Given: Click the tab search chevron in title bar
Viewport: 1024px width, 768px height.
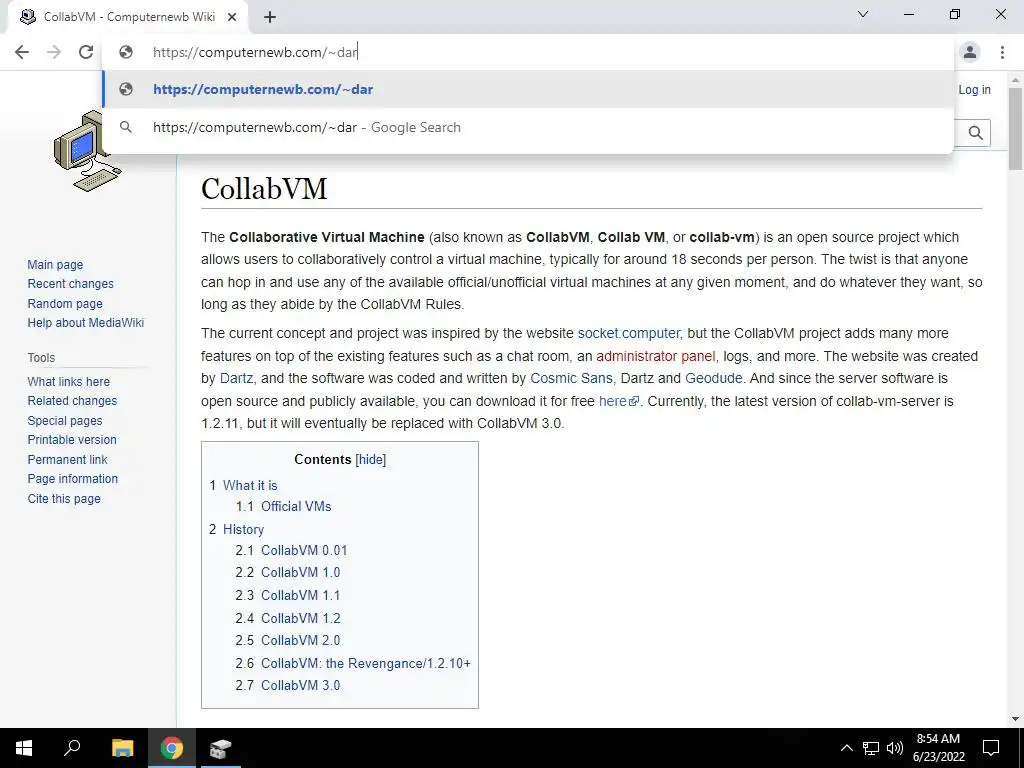Looking at the screenshot, I should 863,14.
